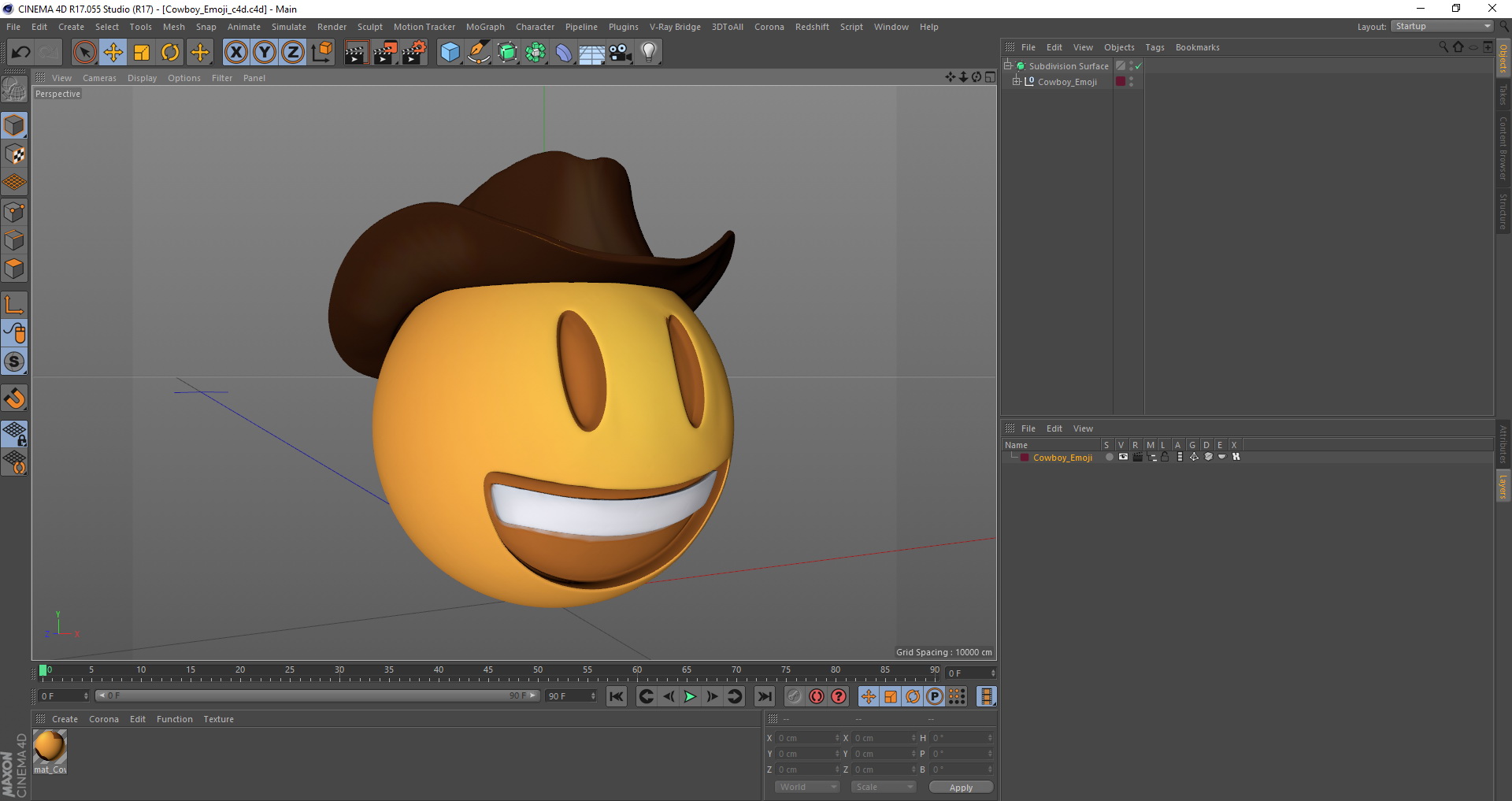The image size is (1512, 801).
Task: Open the Content Browser side tab
Action: pyautogui.click(x=1503, y=148)
